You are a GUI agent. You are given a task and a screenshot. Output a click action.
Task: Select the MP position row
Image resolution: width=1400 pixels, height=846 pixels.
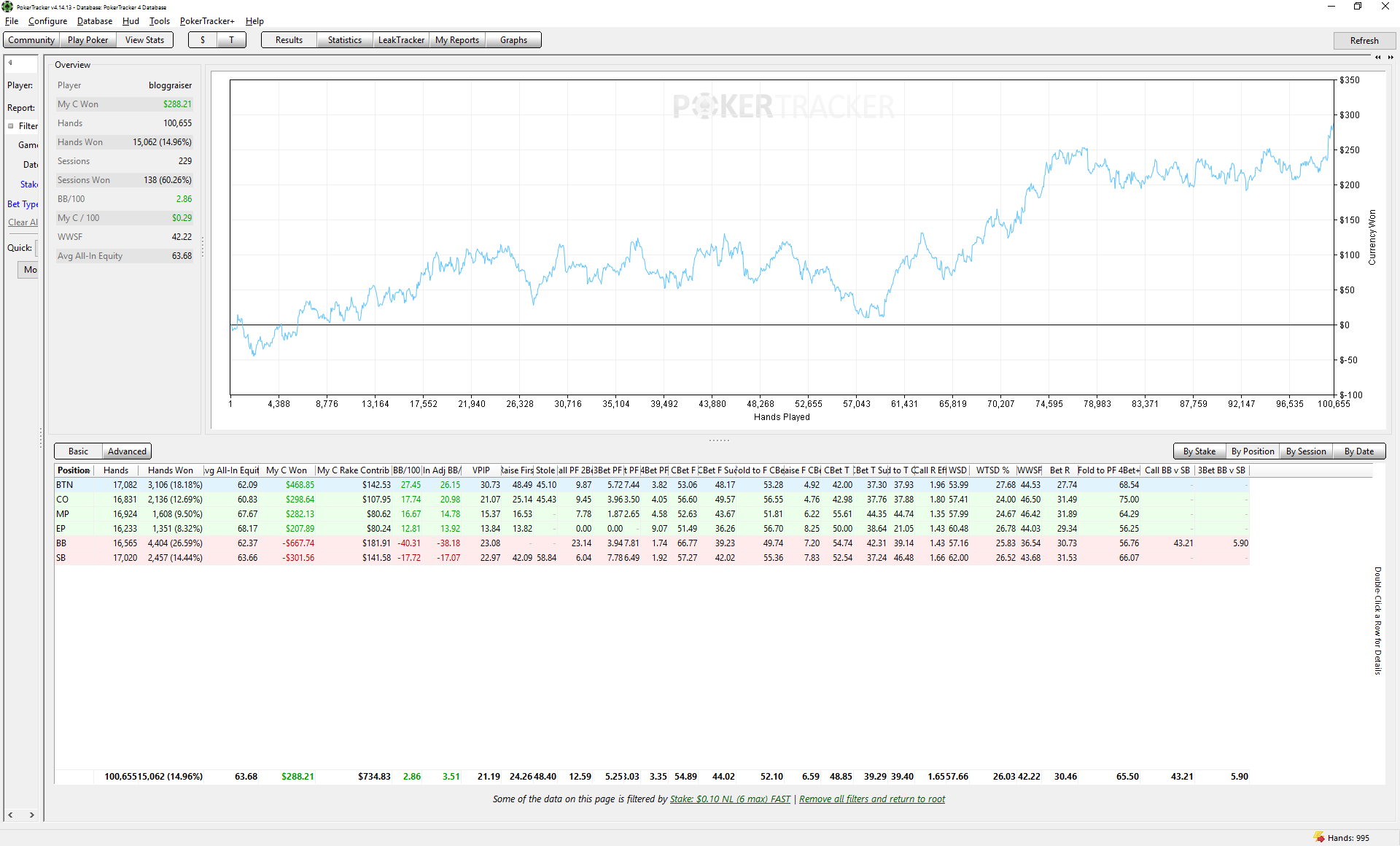pyautogui.click(x=652, y=514)
